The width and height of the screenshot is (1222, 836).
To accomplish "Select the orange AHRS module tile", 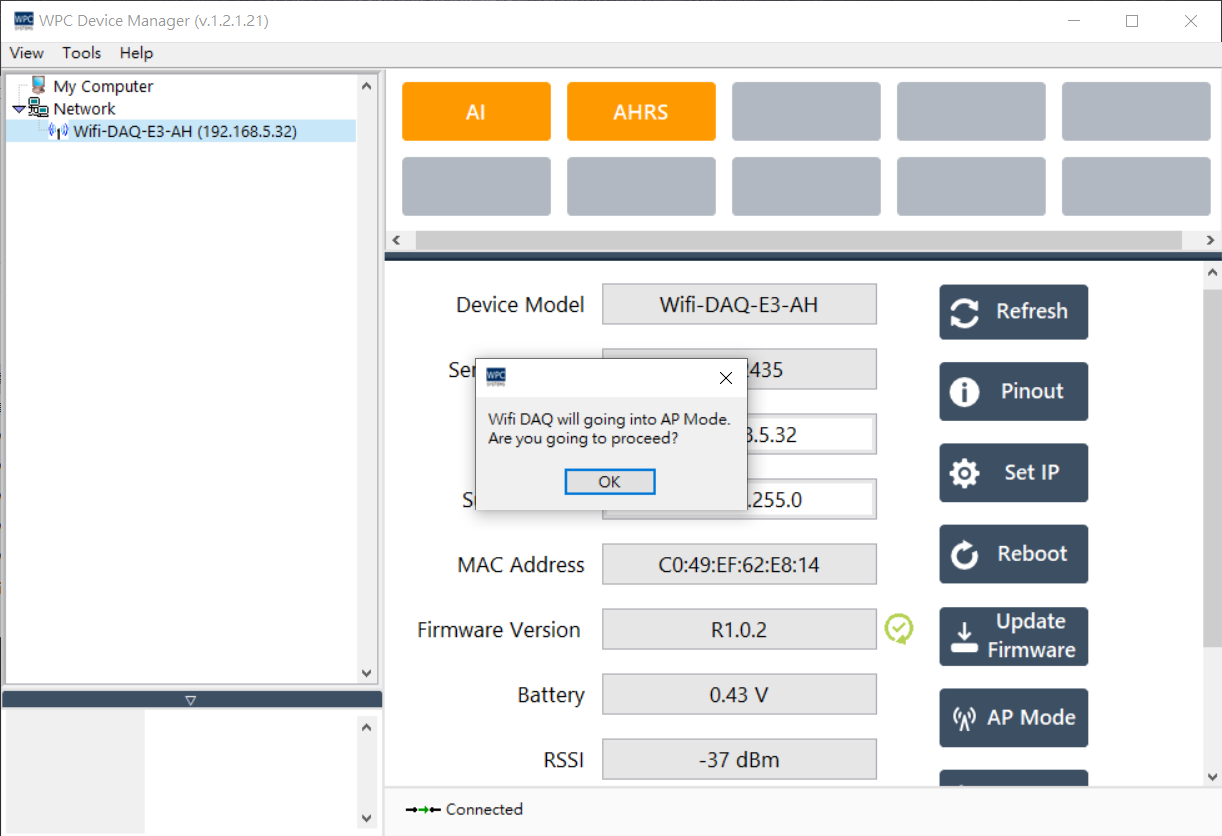I will pyautogui.click(x=641, y=112).
